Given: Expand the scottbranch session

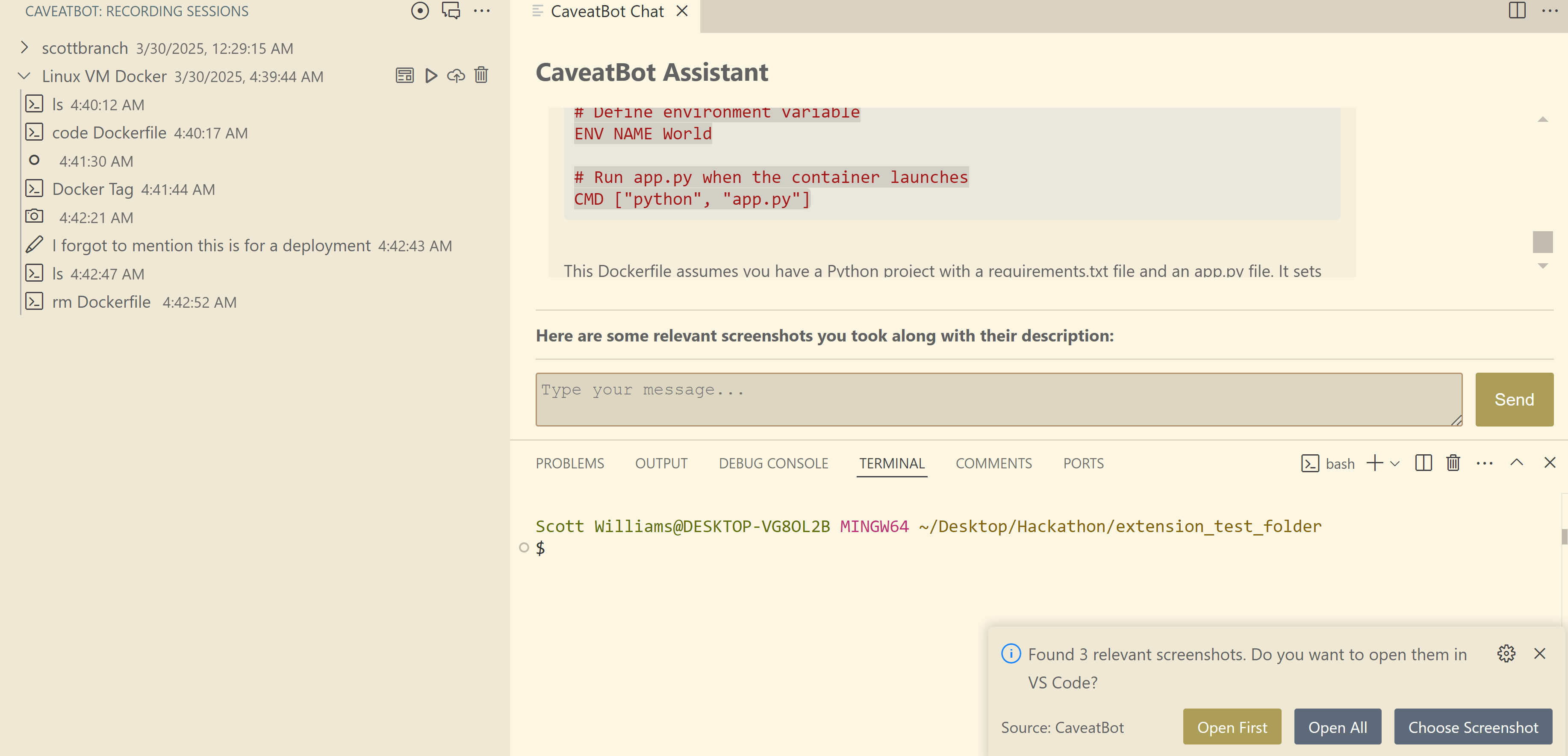Looking at the screenshot, I should (x=24, y=47).
